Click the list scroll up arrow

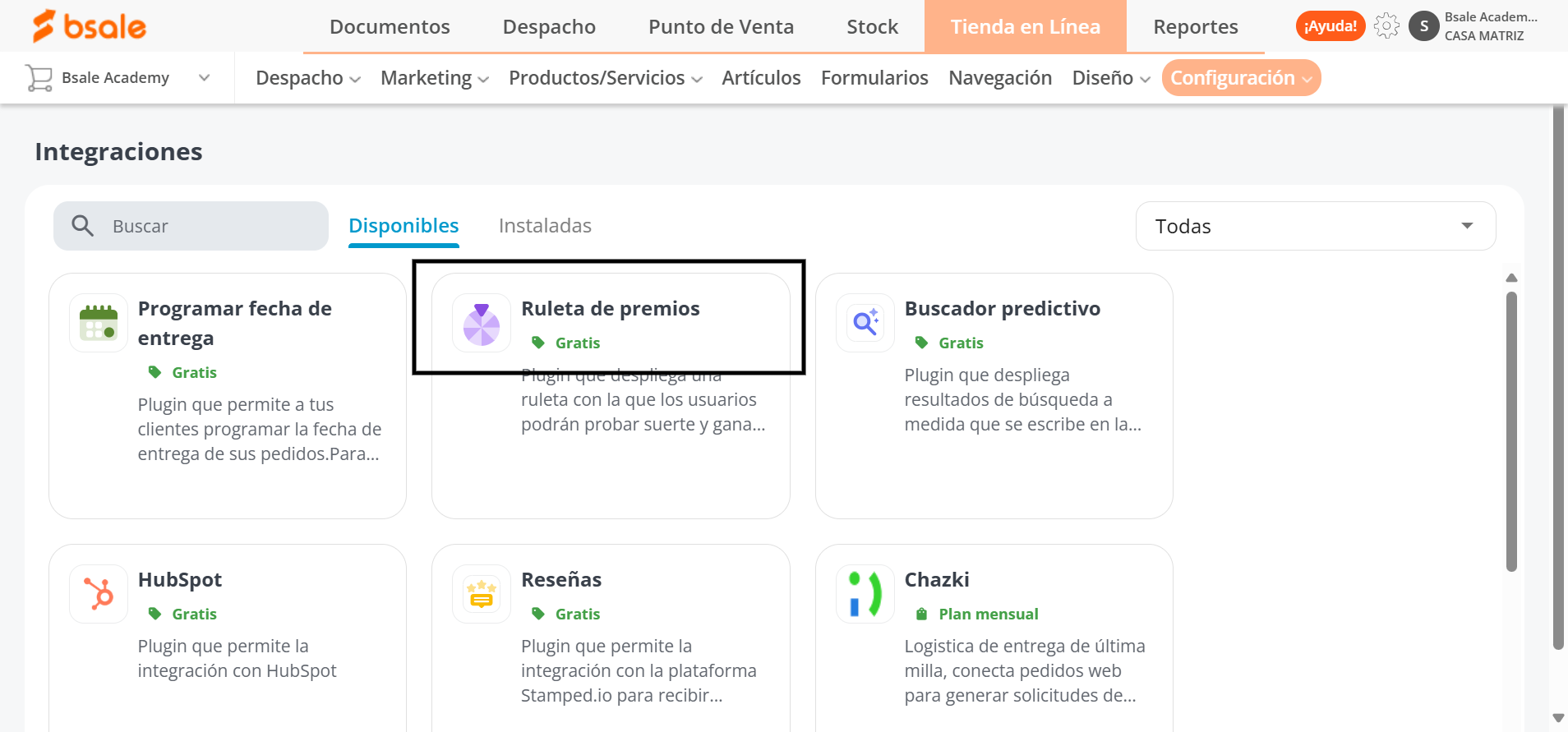click(1511, 278)
